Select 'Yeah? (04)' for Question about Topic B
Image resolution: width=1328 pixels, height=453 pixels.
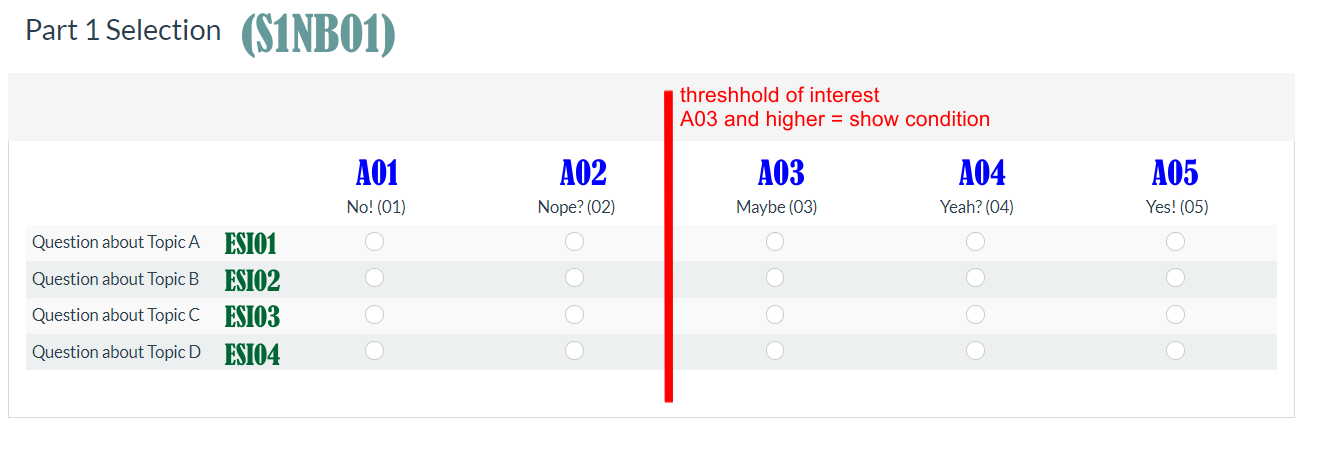(976, 278)
